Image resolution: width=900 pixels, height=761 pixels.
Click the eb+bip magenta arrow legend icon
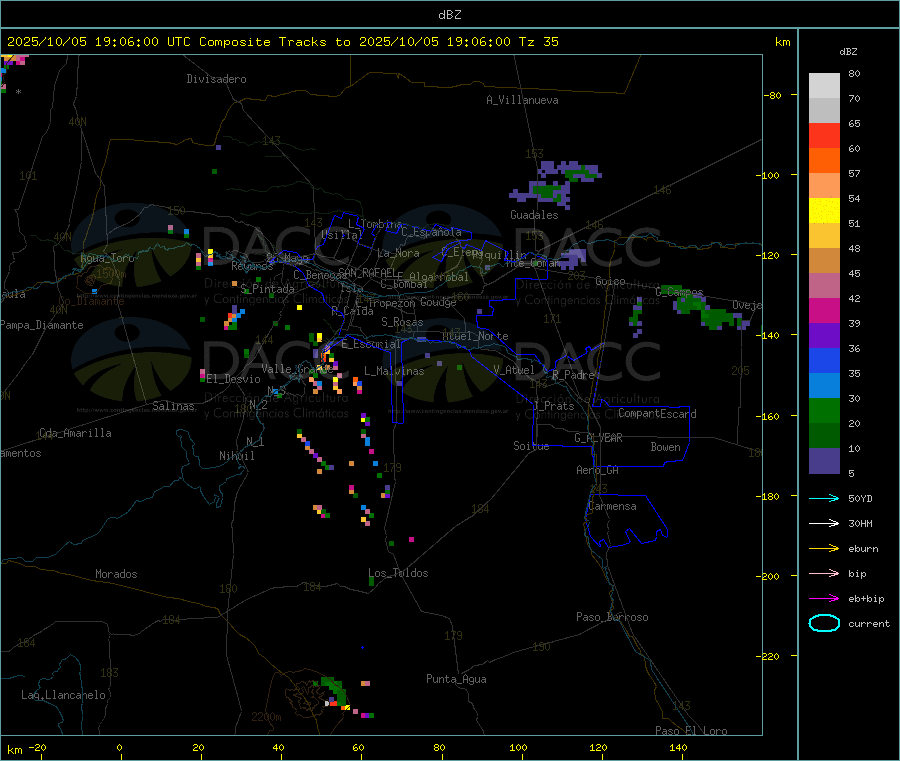[824, 598]
